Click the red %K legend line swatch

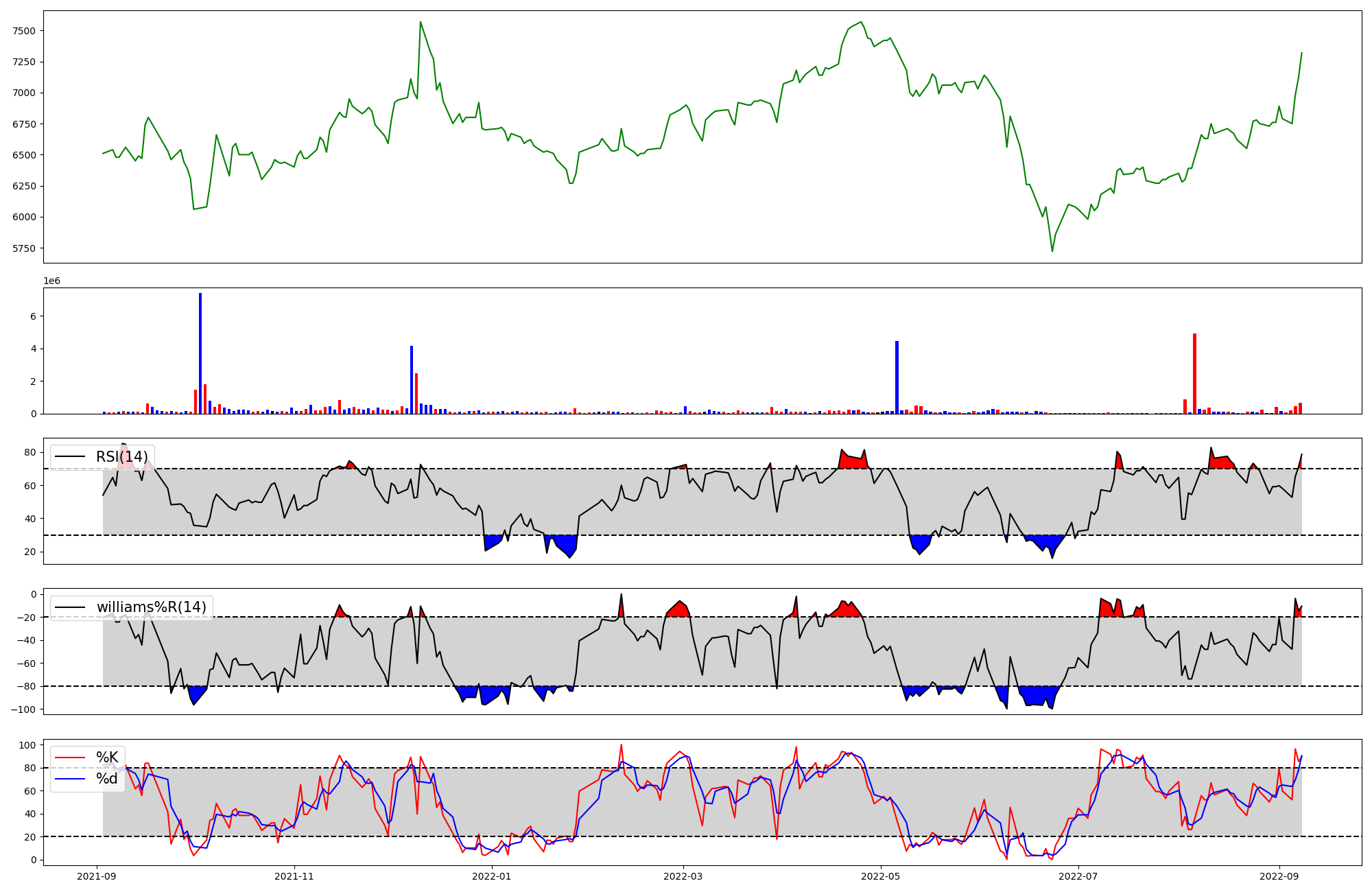pyautogui.click(x=70, y=758)
